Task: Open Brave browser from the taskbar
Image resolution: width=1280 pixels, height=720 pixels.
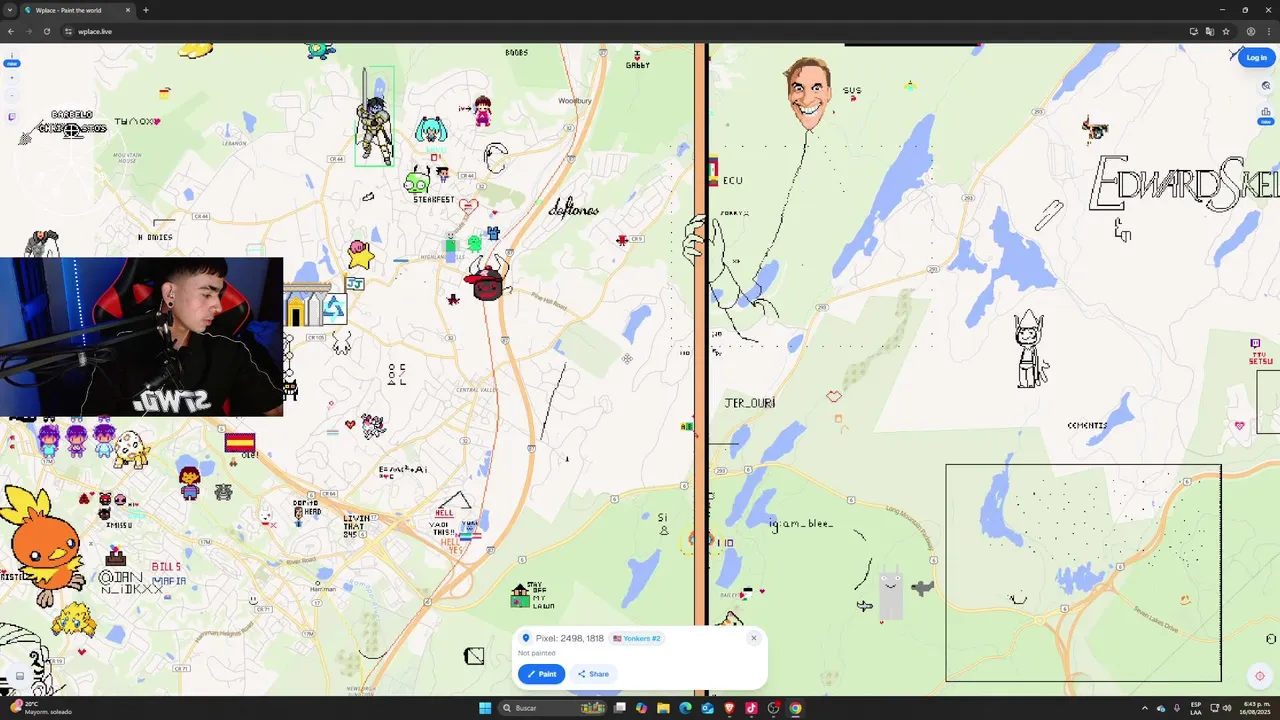Action: 729,708
